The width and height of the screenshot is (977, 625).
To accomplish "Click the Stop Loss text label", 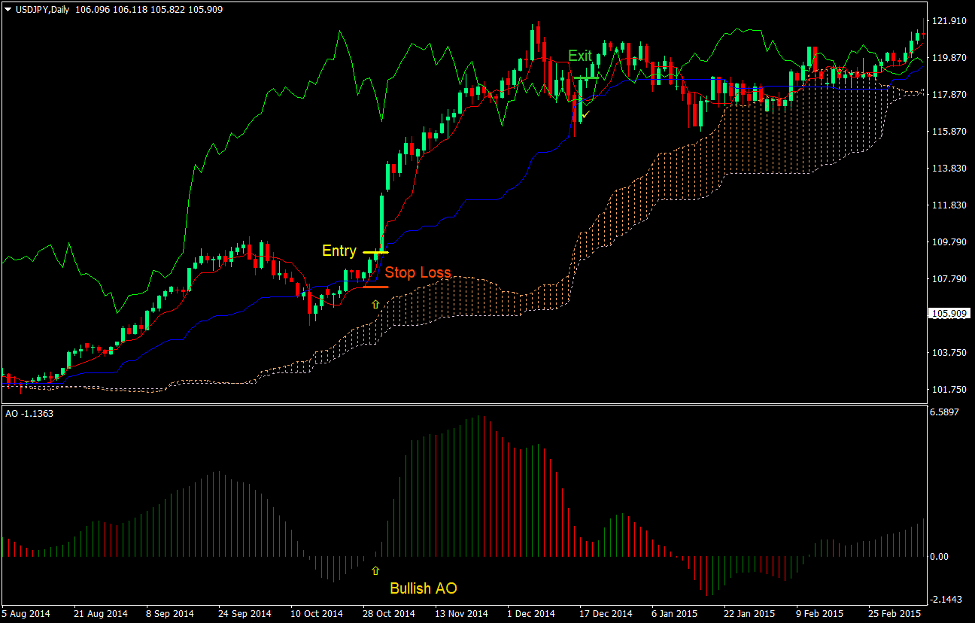I will (x=418, y=272).
